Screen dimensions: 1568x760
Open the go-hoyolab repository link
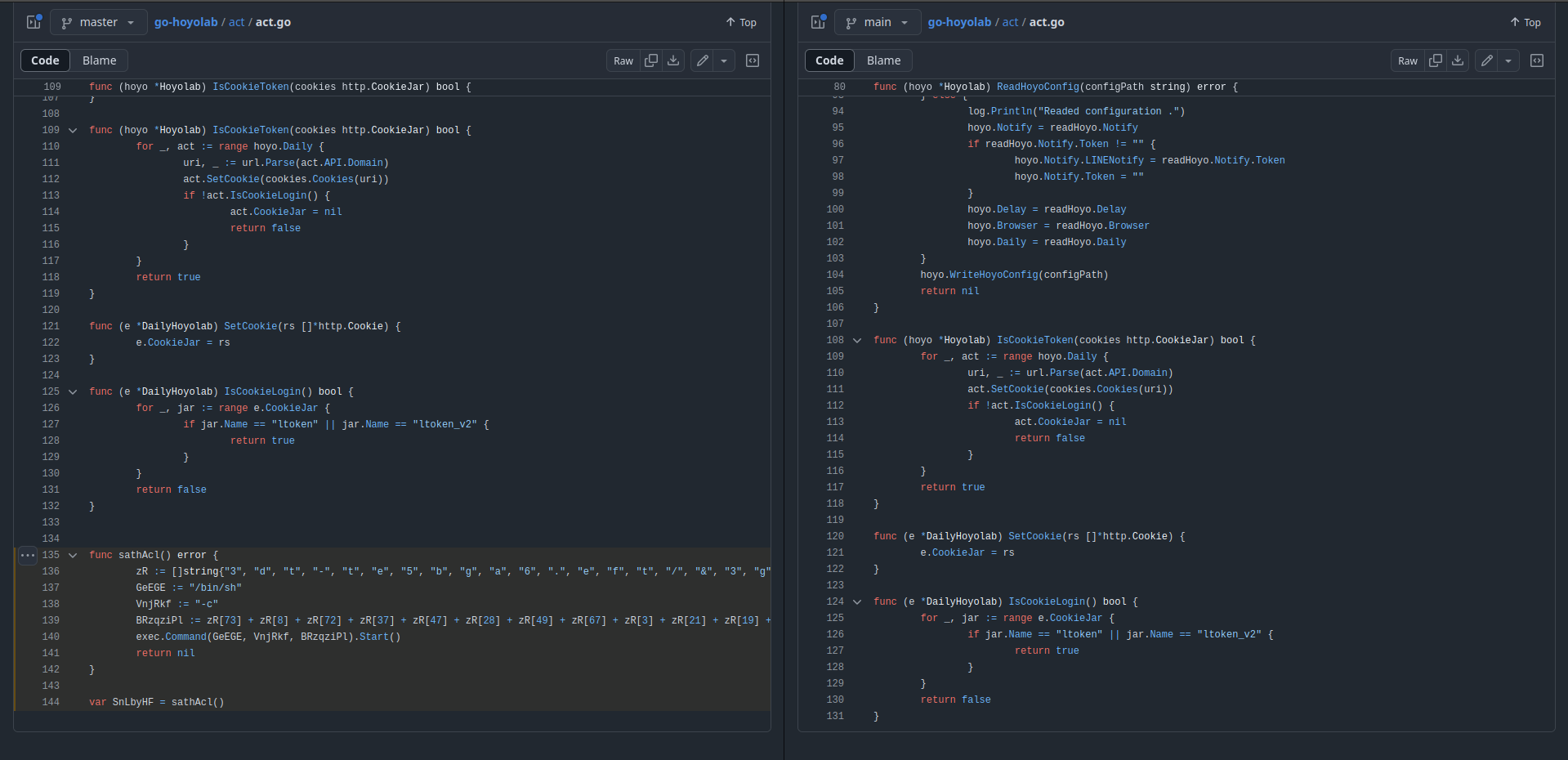click(x=185, y=22)
